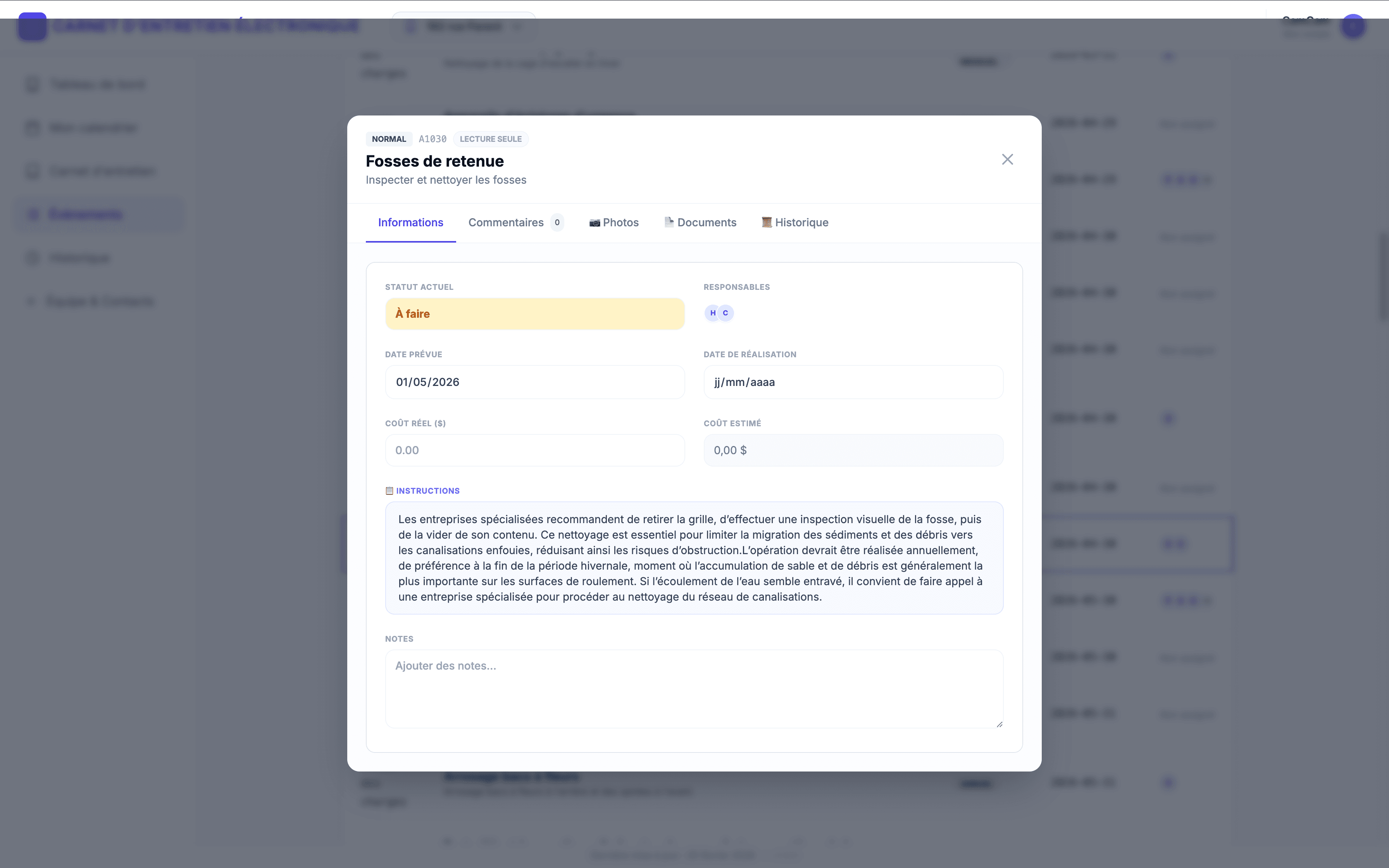Click the Coût estimé field
1389x868 pixels.
tap(853, 451)
